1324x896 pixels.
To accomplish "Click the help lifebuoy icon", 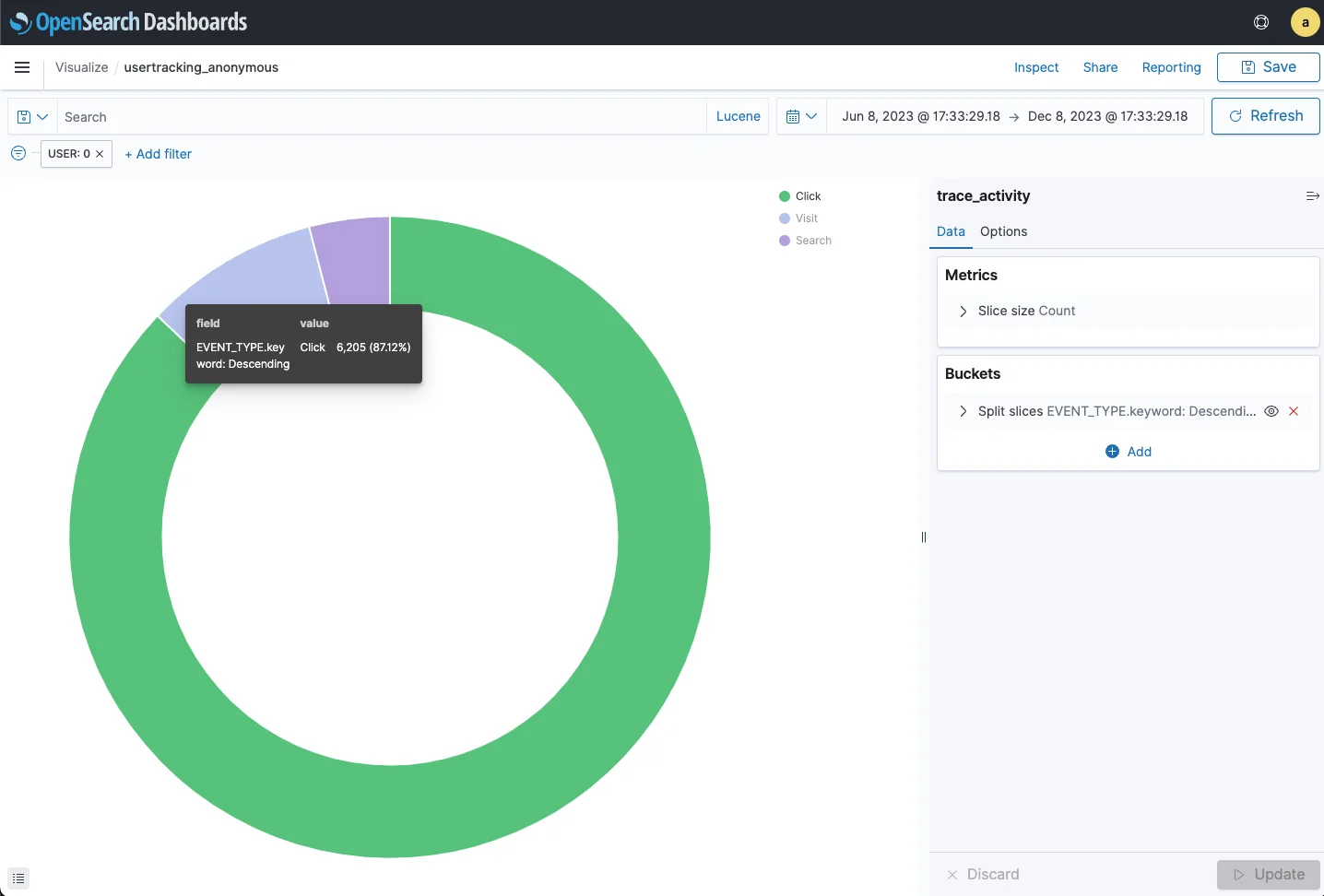I will 1261,22.
